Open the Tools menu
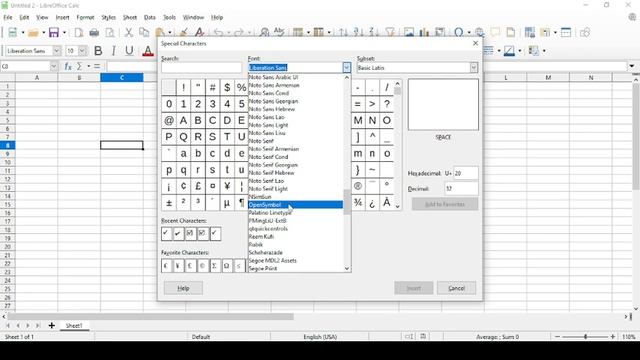Viewport: 640px width, 360px height. pos(169,18)
